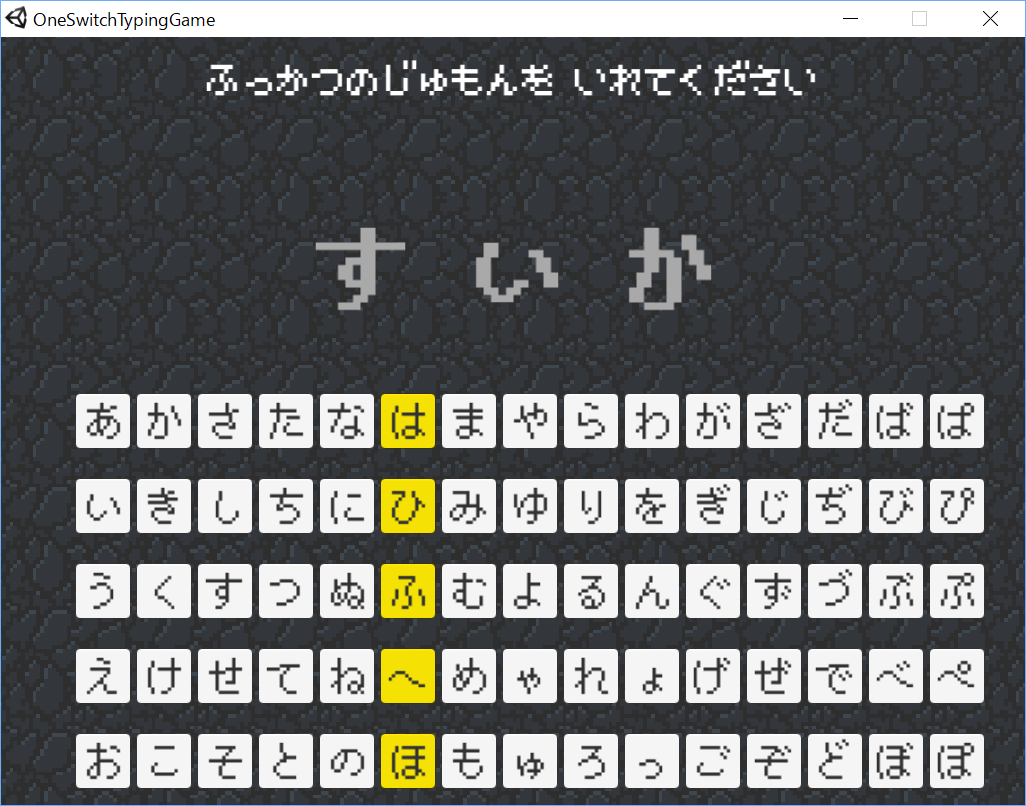The width and height of the screenshot is (1026, 806).
Task: Choose the で key
Action: tap(835, 676)
